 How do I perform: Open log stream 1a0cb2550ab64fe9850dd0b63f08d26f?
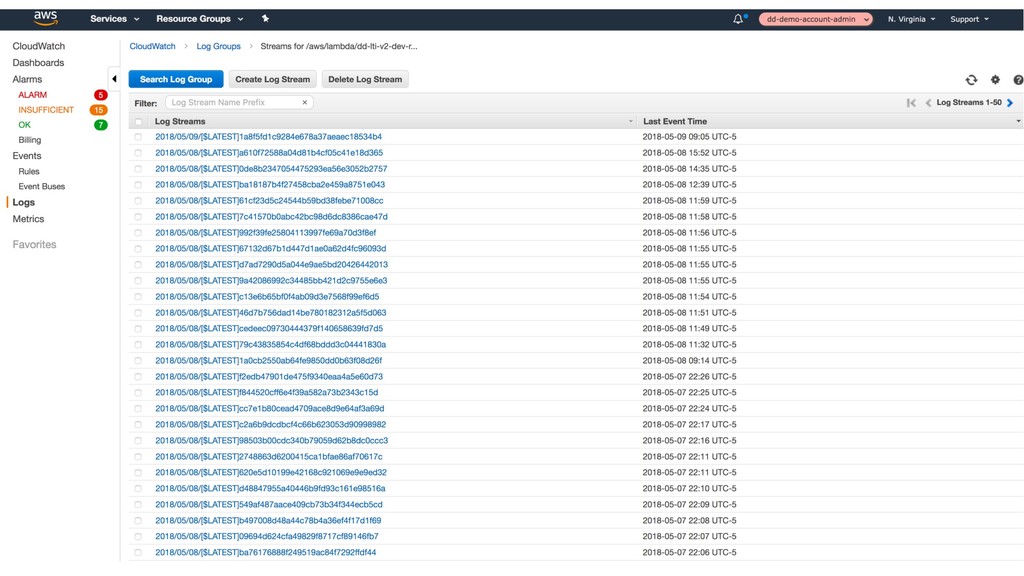coord(268,360)
